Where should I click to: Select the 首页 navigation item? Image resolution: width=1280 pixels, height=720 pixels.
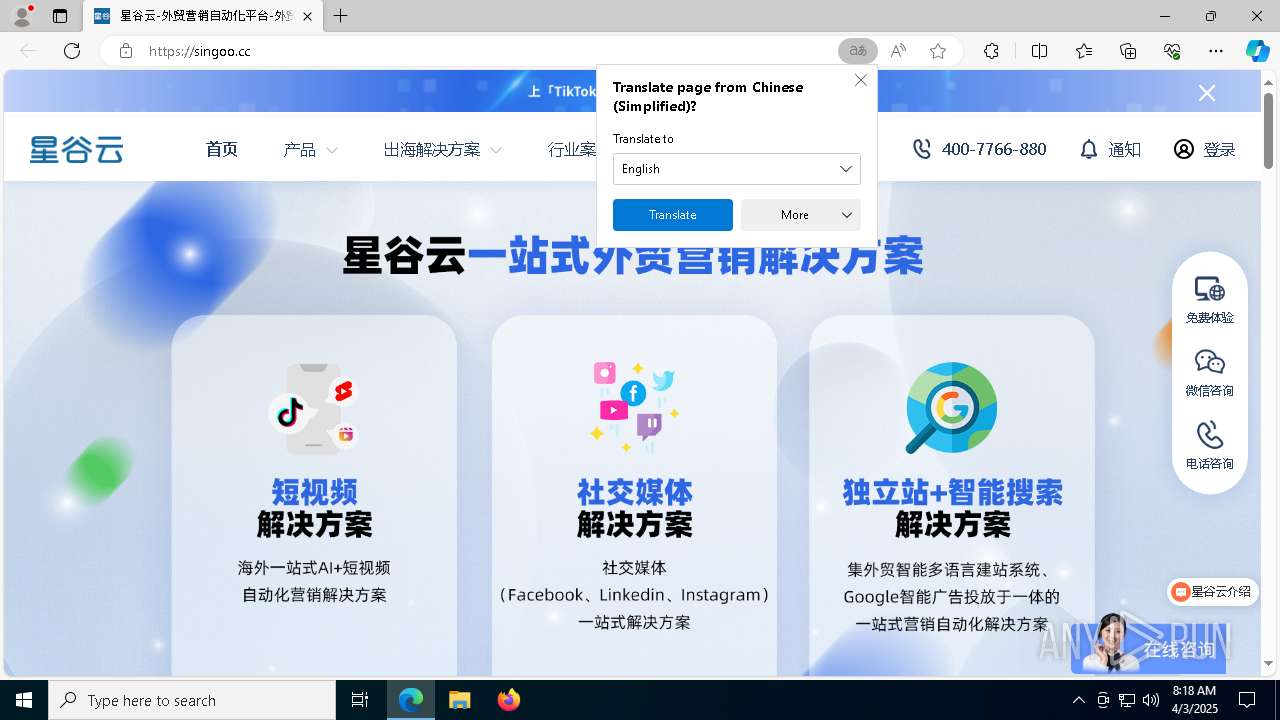pos(222,149)
